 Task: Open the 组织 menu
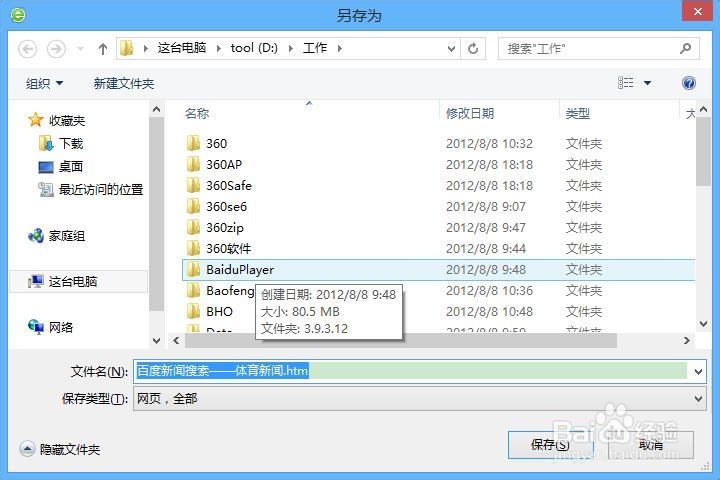(x=45, y=84)
